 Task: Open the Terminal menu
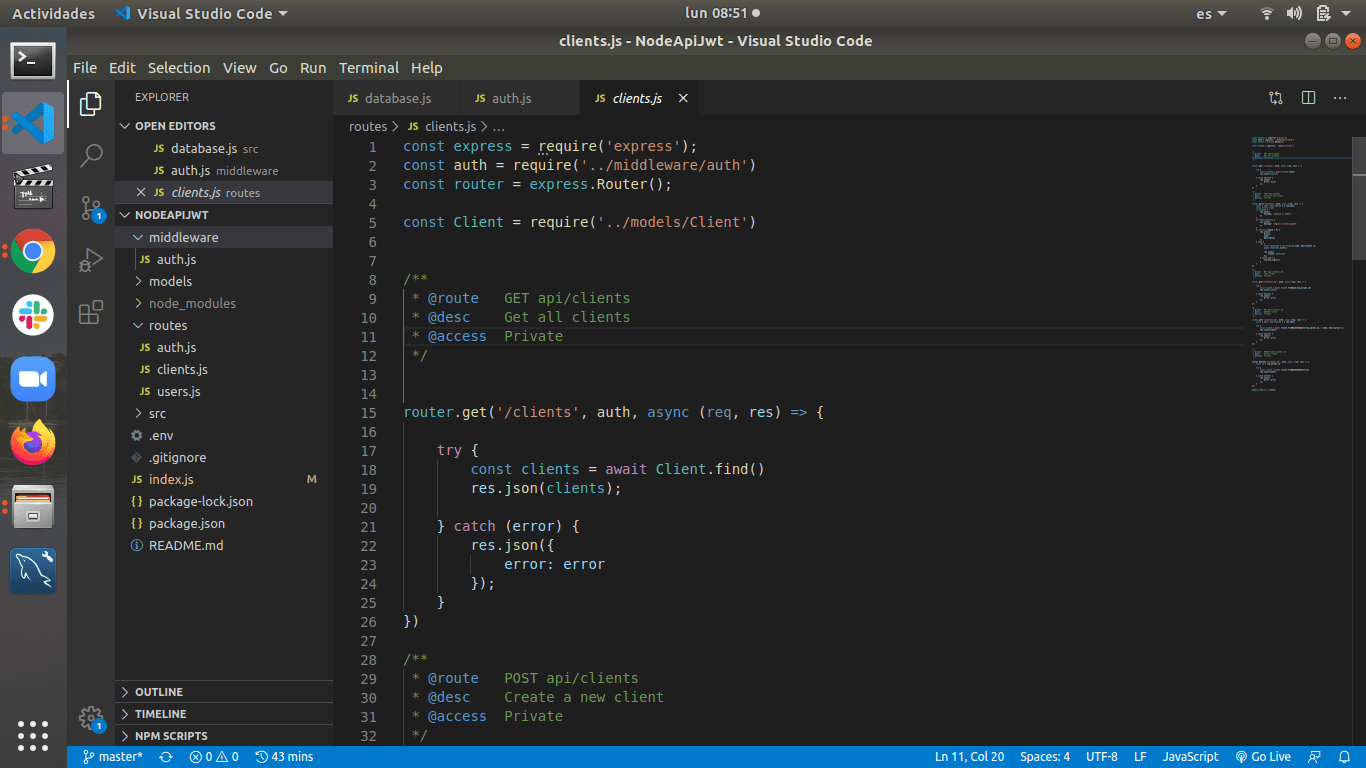pyautogui.click(x=368, y=68)
